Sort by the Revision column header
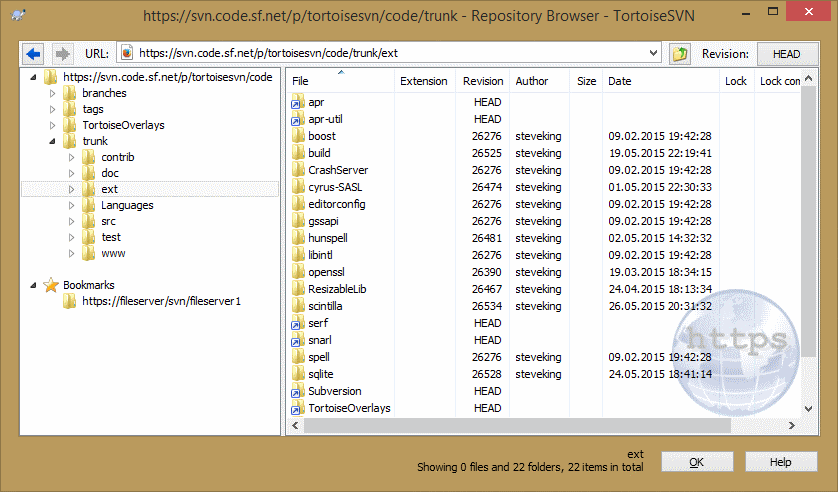Screen dimensions: 838x492 tap(482, 81)
